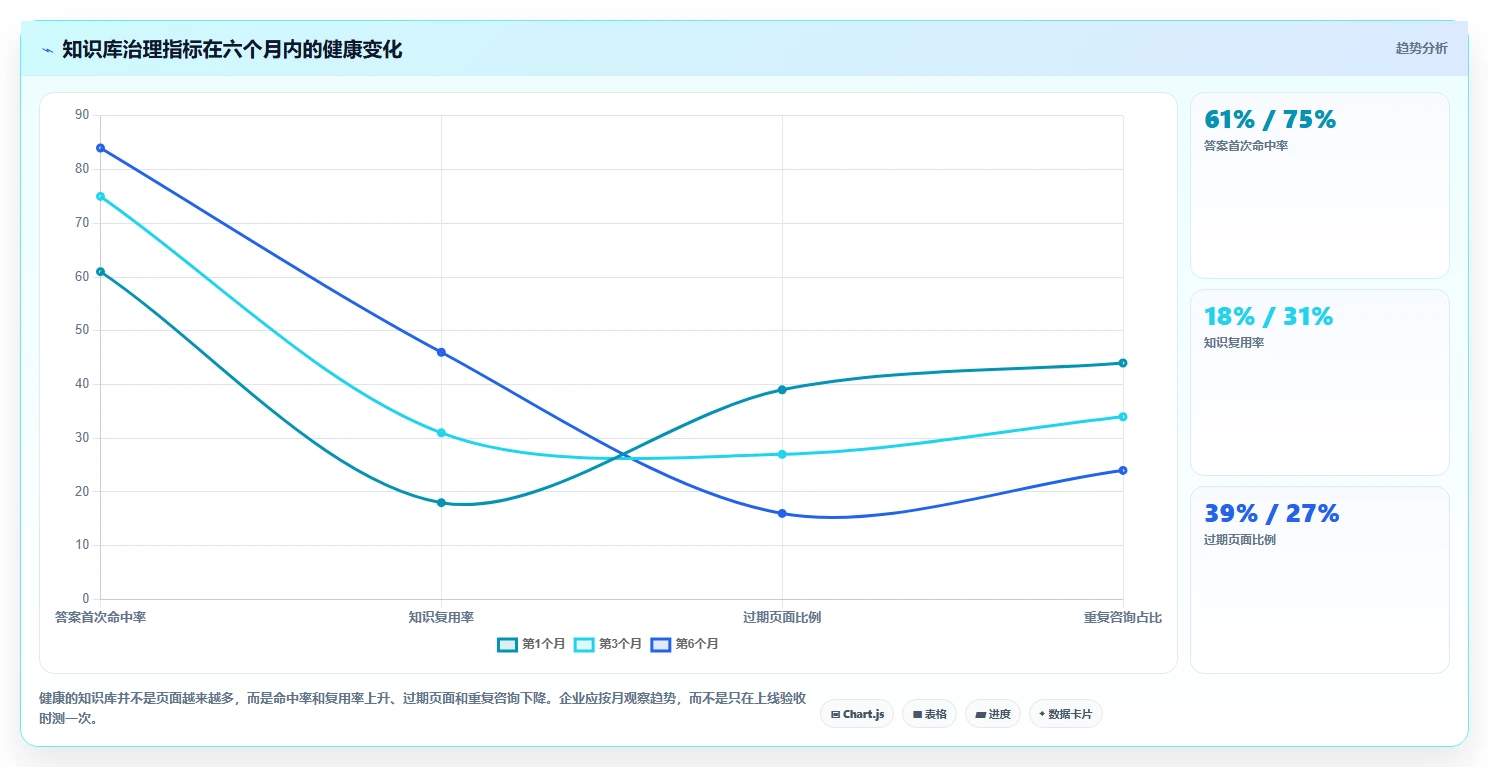Click the chart title 知识库治理指标在六个月内的健康变化
Screen dimensions: 1489x767
tap(232, 49)
